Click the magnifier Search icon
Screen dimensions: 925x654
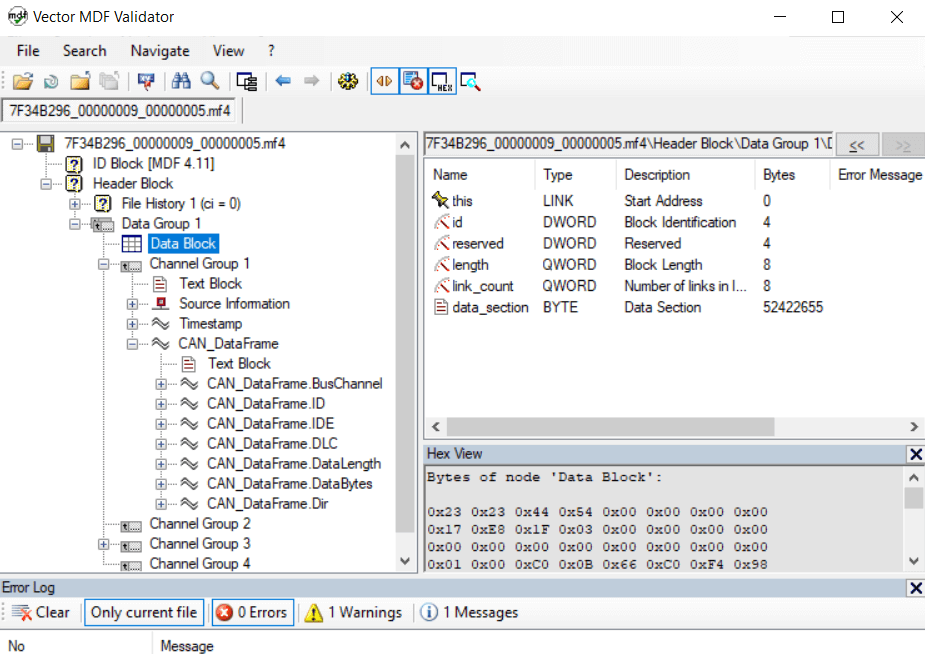click(209, 81)
